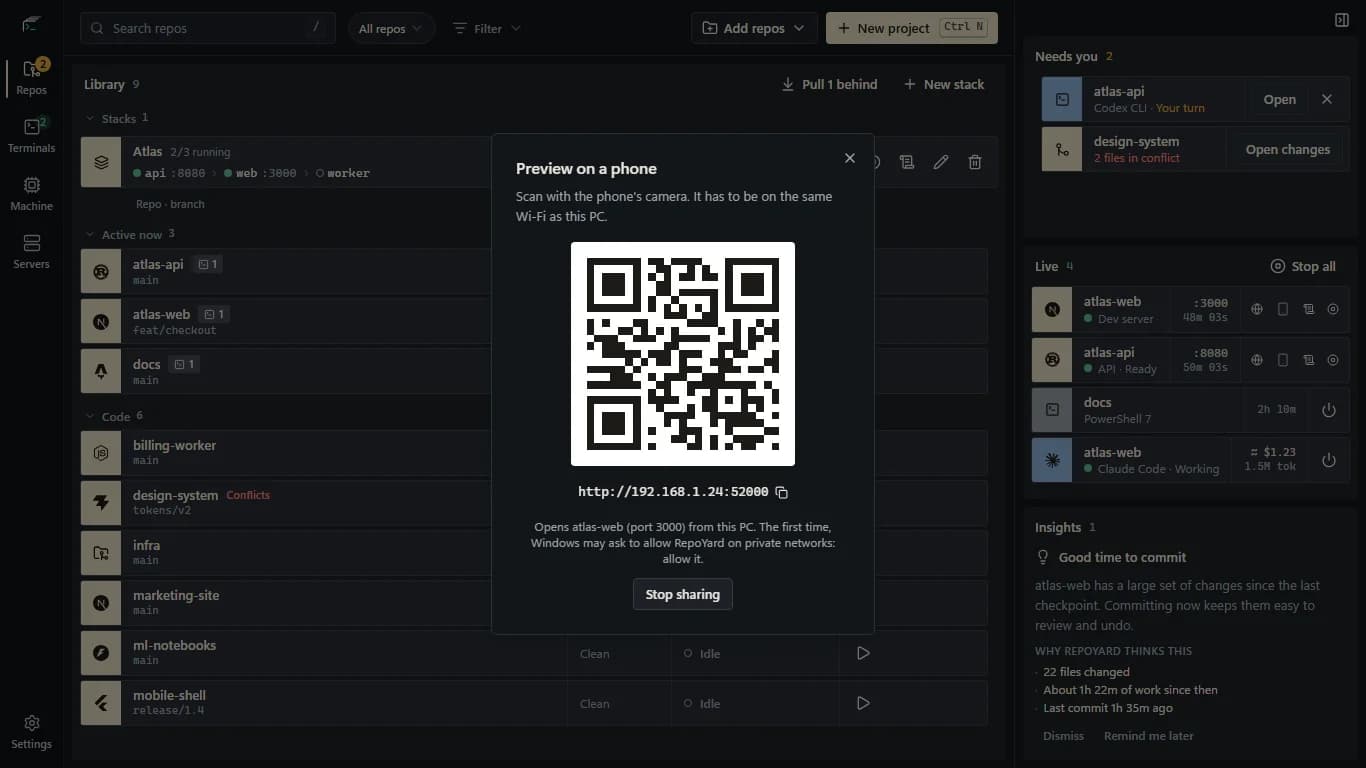Open Settings in the sidebar
Image resolution: width=1366 pixels, height=768 pixels.
(31, 731)
